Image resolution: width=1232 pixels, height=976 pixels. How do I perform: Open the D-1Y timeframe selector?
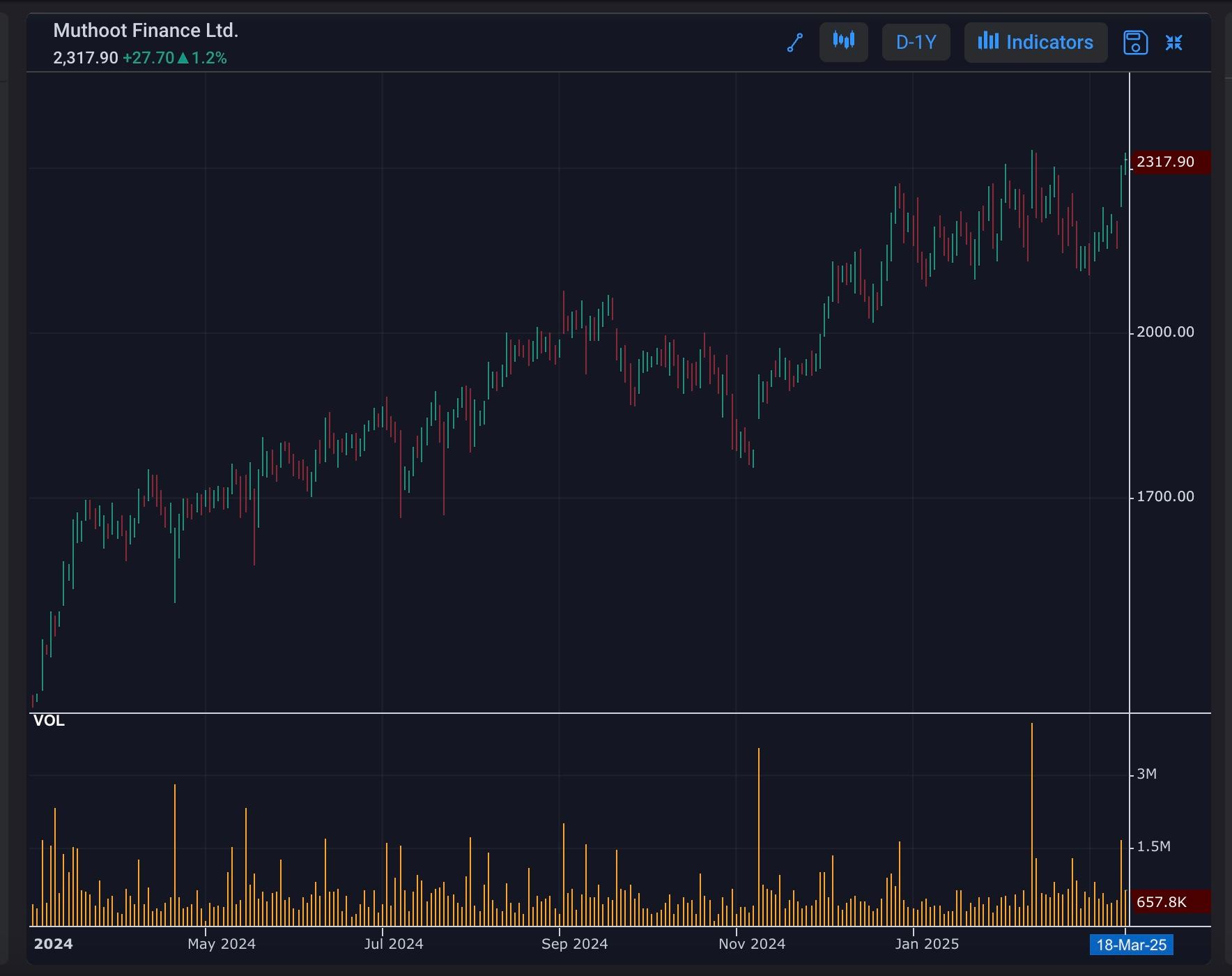pyautogui.click(x=916, y=42)
